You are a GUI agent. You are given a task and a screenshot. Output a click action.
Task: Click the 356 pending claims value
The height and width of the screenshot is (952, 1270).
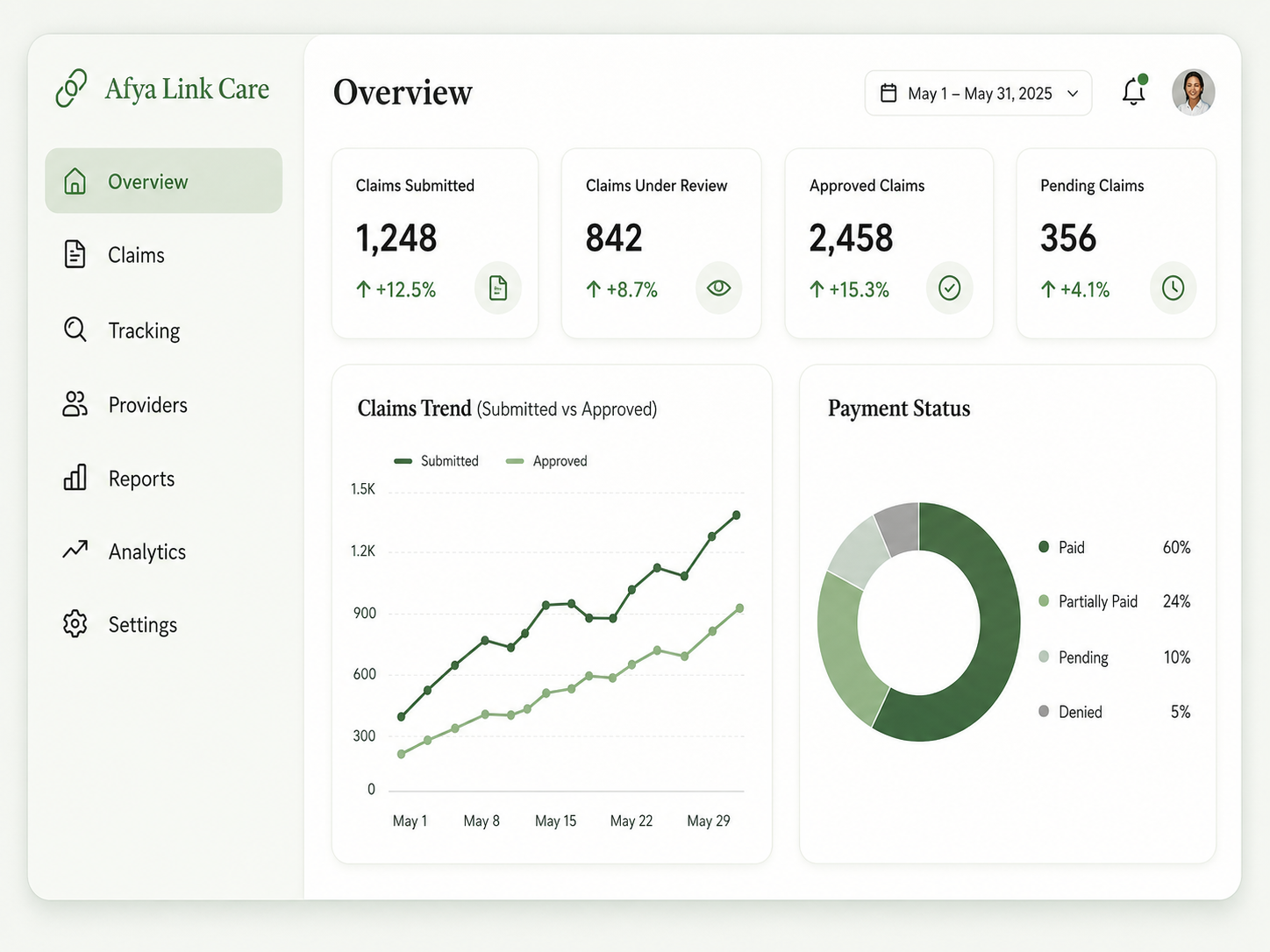(x=1068, y=238)
